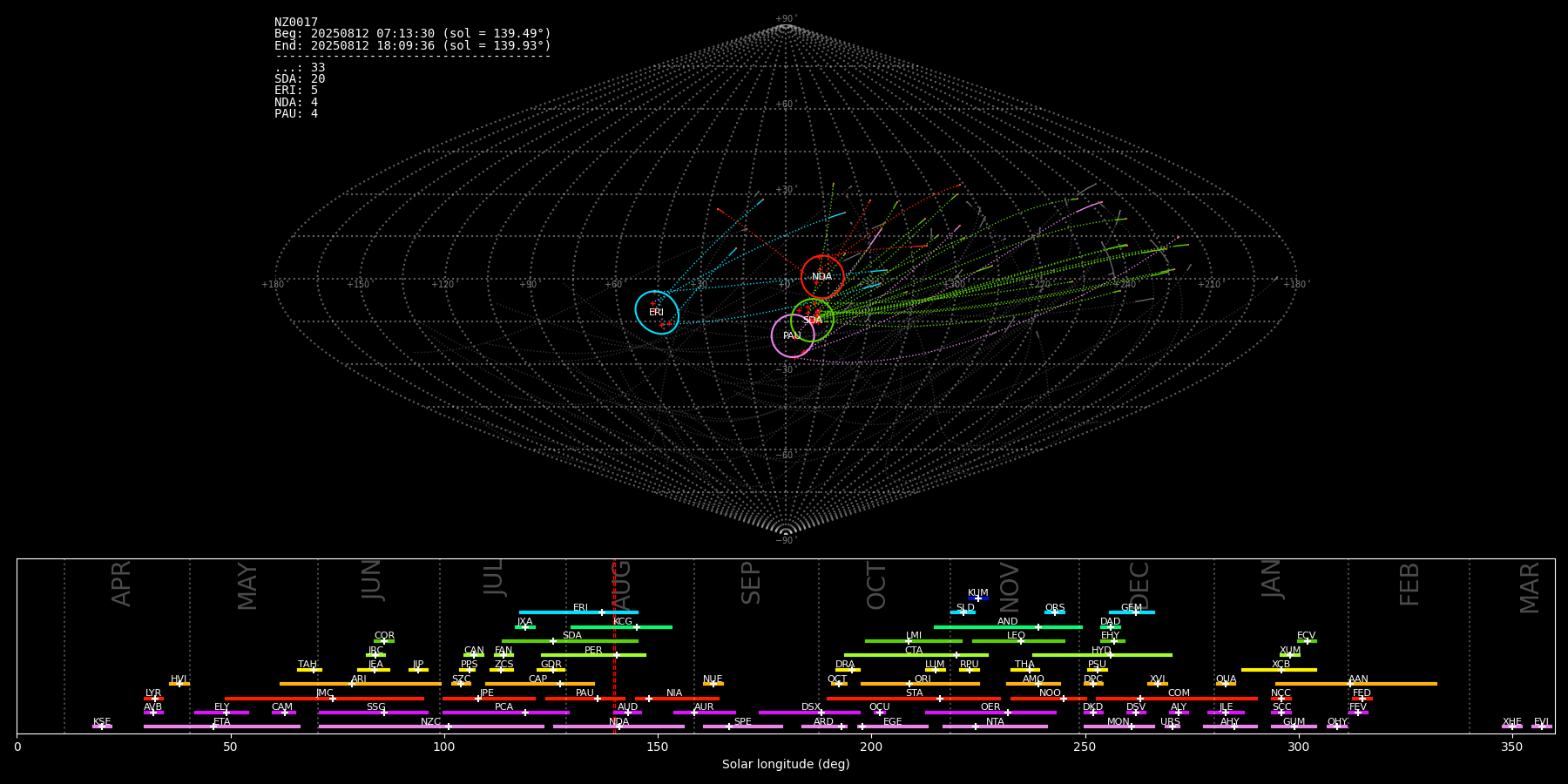This screenshot has height=784, width=1568.
Task: Click the CAP shower bar in the timeline
Action: click(x=540, y=684)
